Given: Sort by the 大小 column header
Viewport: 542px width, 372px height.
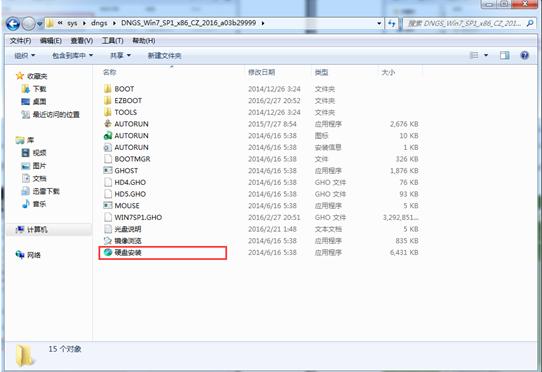Looking at the screenshot, I should coord(388,72).
